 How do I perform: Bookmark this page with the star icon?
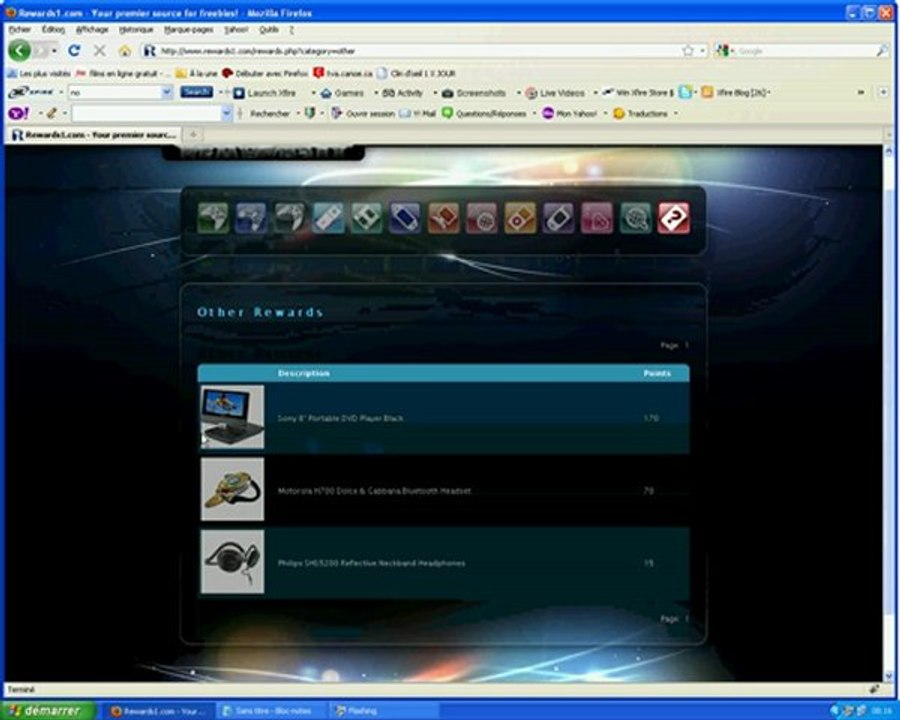click(x=688, y=51)
